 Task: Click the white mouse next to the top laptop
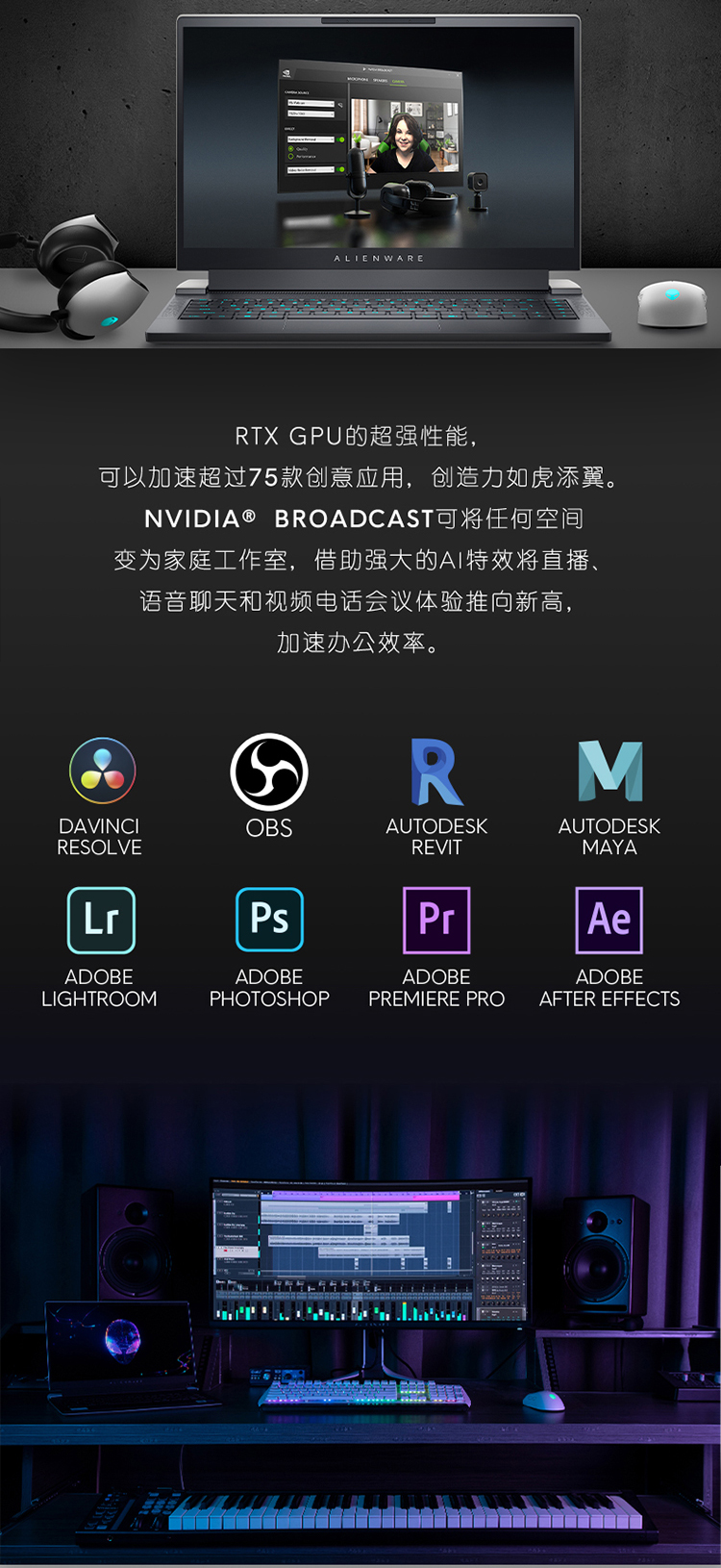[672, 305]
